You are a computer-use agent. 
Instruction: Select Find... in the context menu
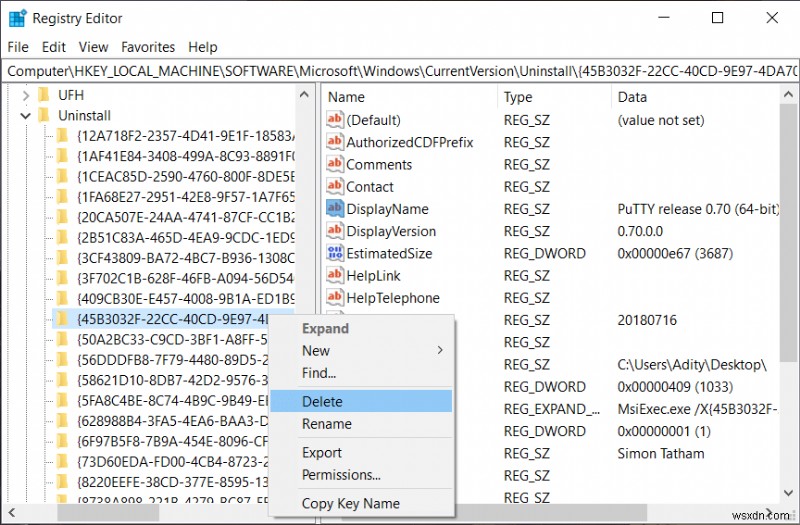tap(361, 372)
